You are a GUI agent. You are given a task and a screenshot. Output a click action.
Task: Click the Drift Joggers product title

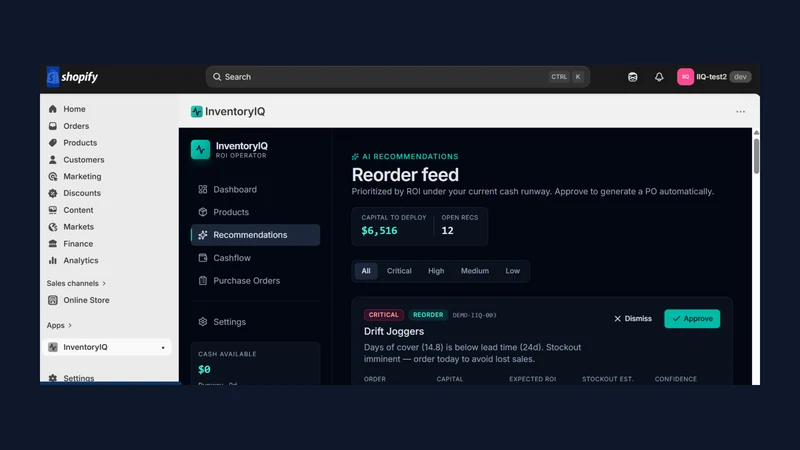click(x=394, y=332)
